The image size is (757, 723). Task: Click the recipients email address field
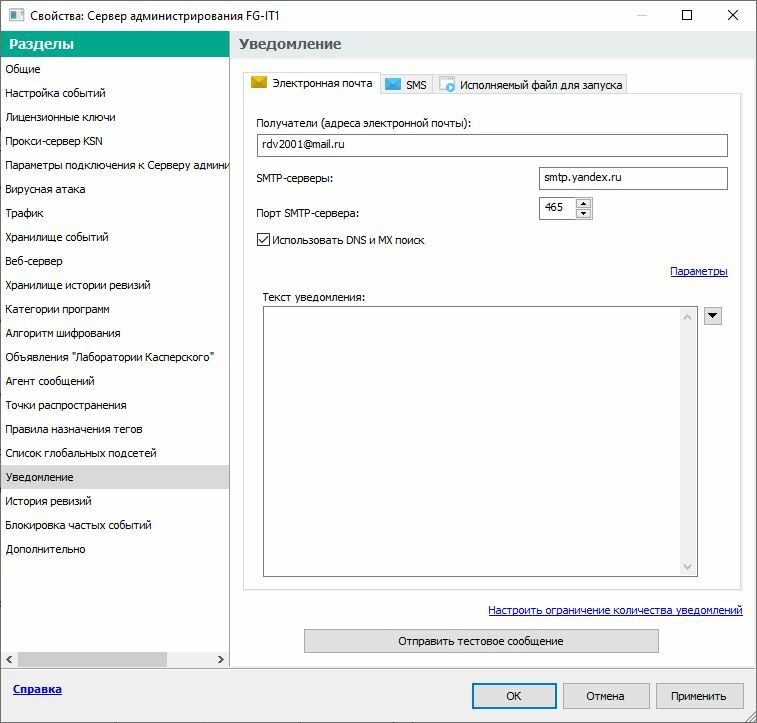492,145
